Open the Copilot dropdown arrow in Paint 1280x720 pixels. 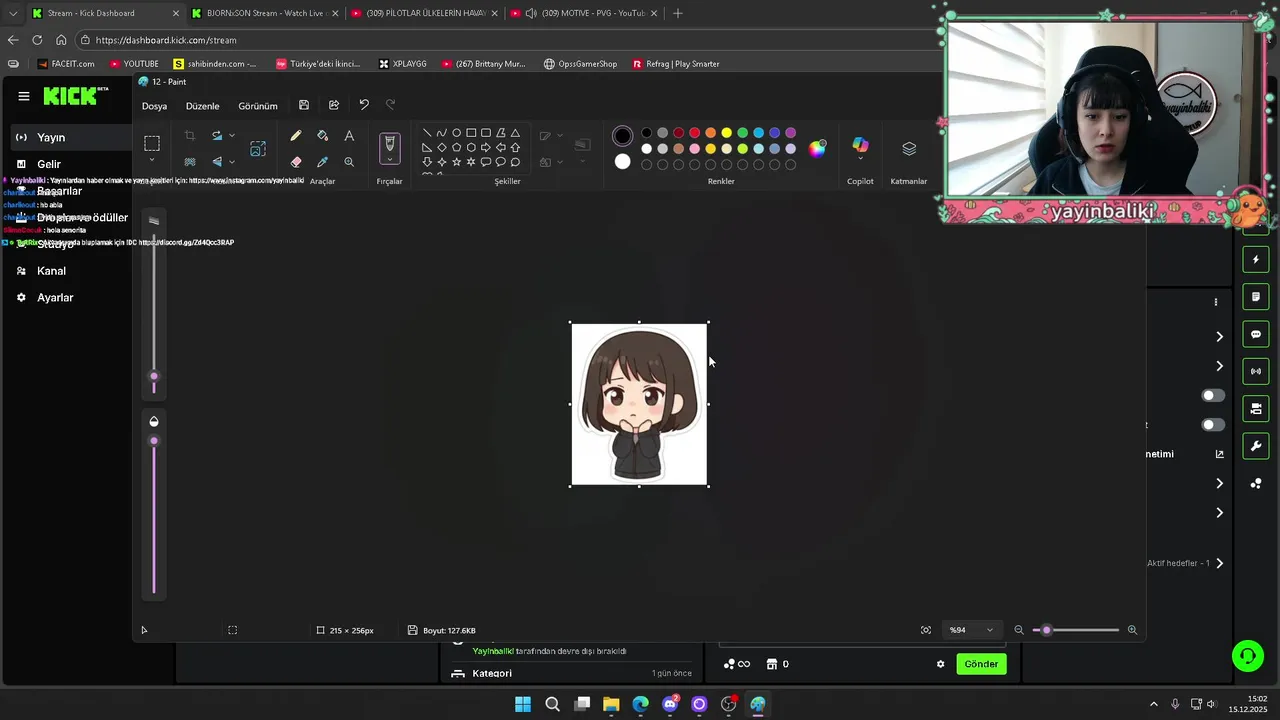click(860, 160)
